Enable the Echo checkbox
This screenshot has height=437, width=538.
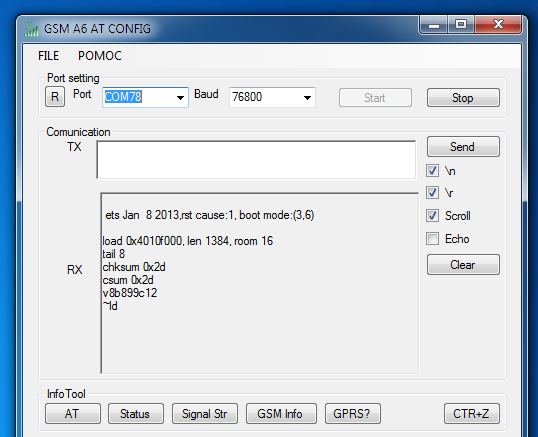(x=432, y=238)
